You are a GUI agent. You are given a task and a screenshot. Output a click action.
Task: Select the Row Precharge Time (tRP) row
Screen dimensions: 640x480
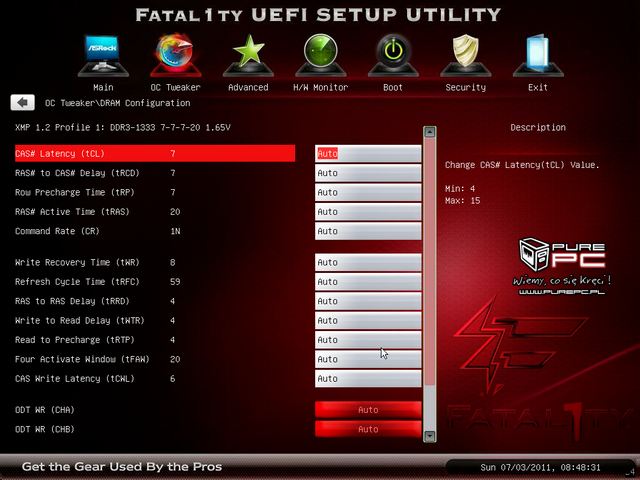pos(155,192)
